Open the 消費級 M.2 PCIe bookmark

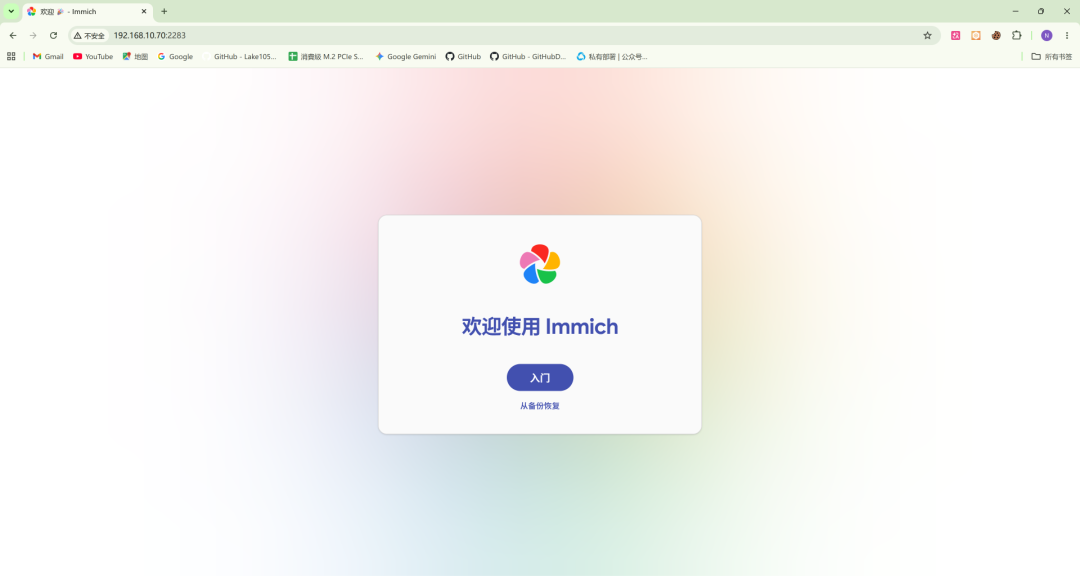click(326, 56)
